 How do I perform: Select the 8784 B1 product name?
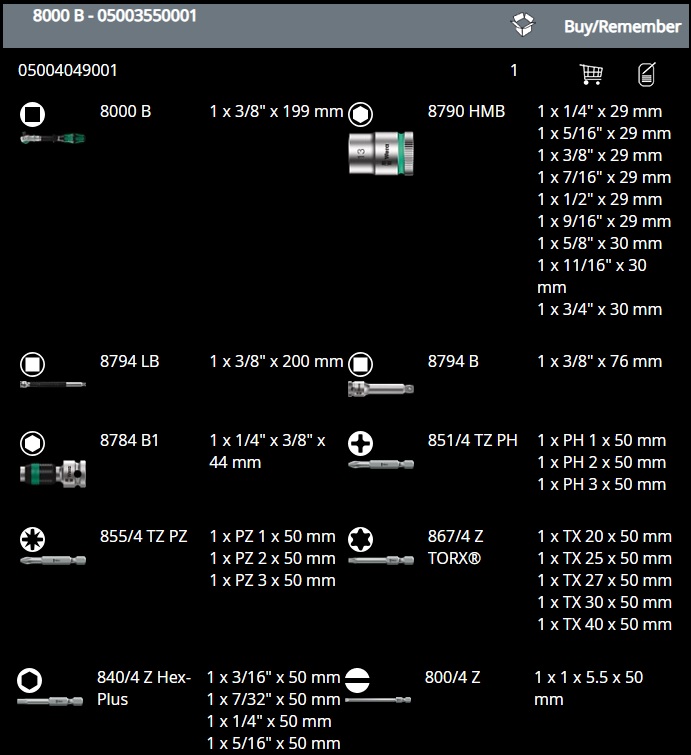tap(129, 440)
